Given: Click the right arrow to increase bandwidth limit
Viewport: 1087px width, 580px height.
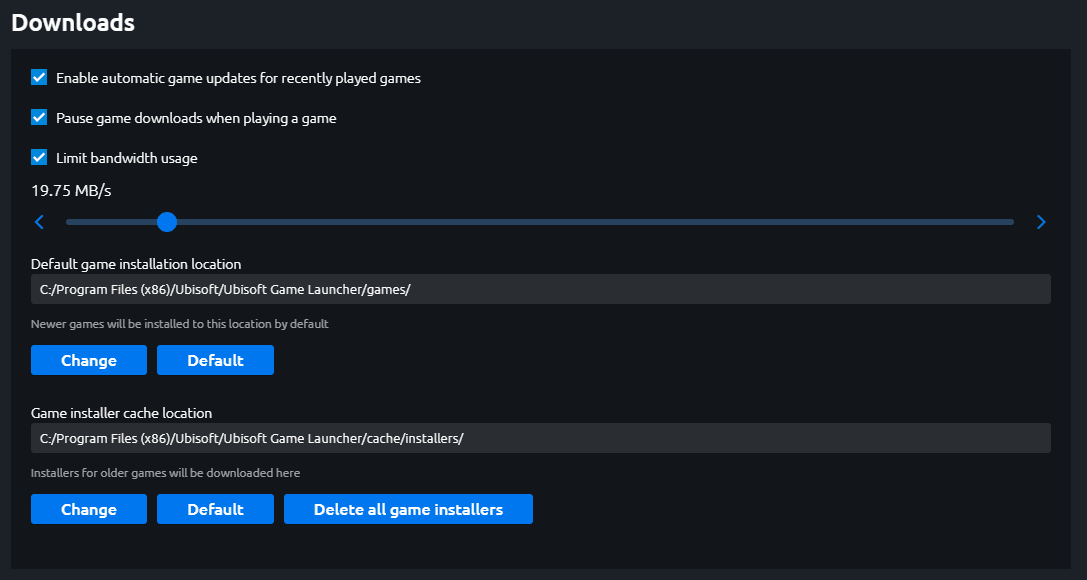Looking at the screenshot, I should [1041, 221].
